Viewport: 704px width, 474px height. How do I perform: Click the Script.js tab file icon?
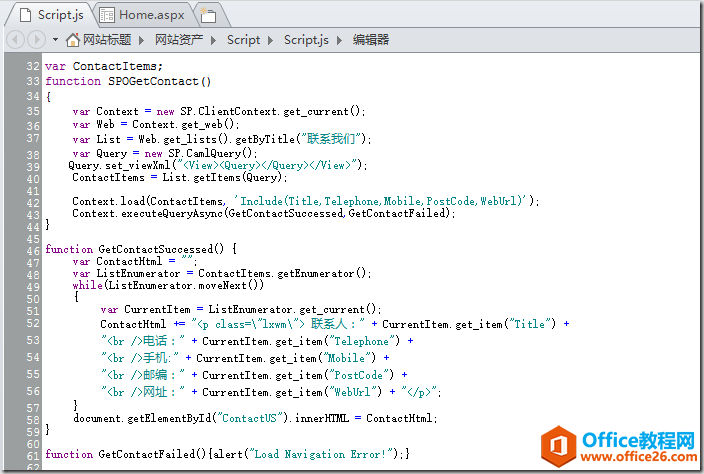click(24, 15)
